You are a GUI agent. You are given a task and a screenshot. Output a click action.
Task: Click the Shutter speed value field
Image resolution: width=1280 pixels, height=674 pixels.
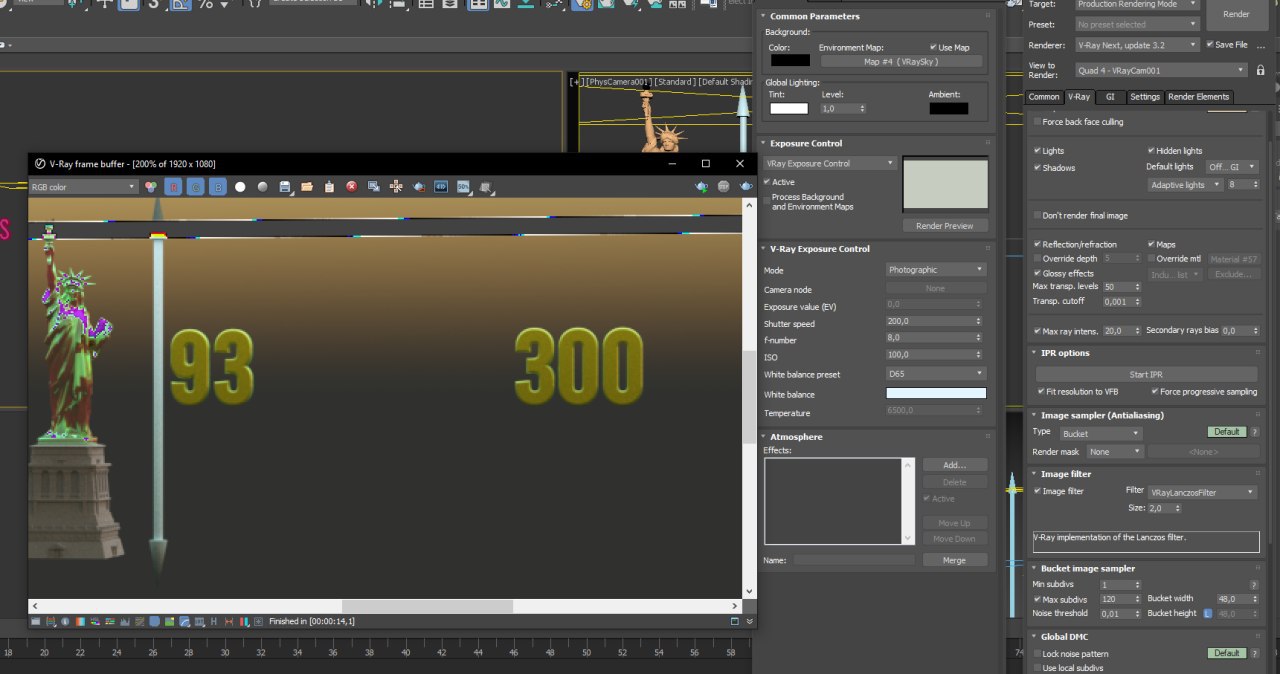click(929, 322)
